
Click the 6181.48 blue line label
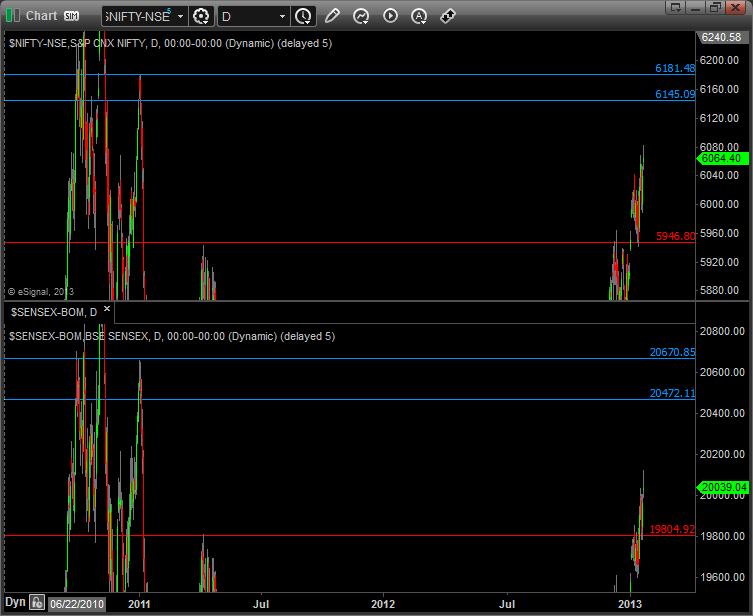[675, 68]
